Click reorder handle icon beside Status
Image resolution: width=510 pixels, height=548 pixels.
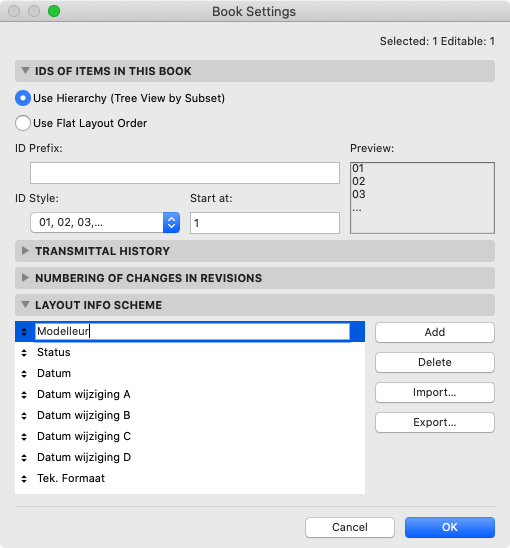24,353
